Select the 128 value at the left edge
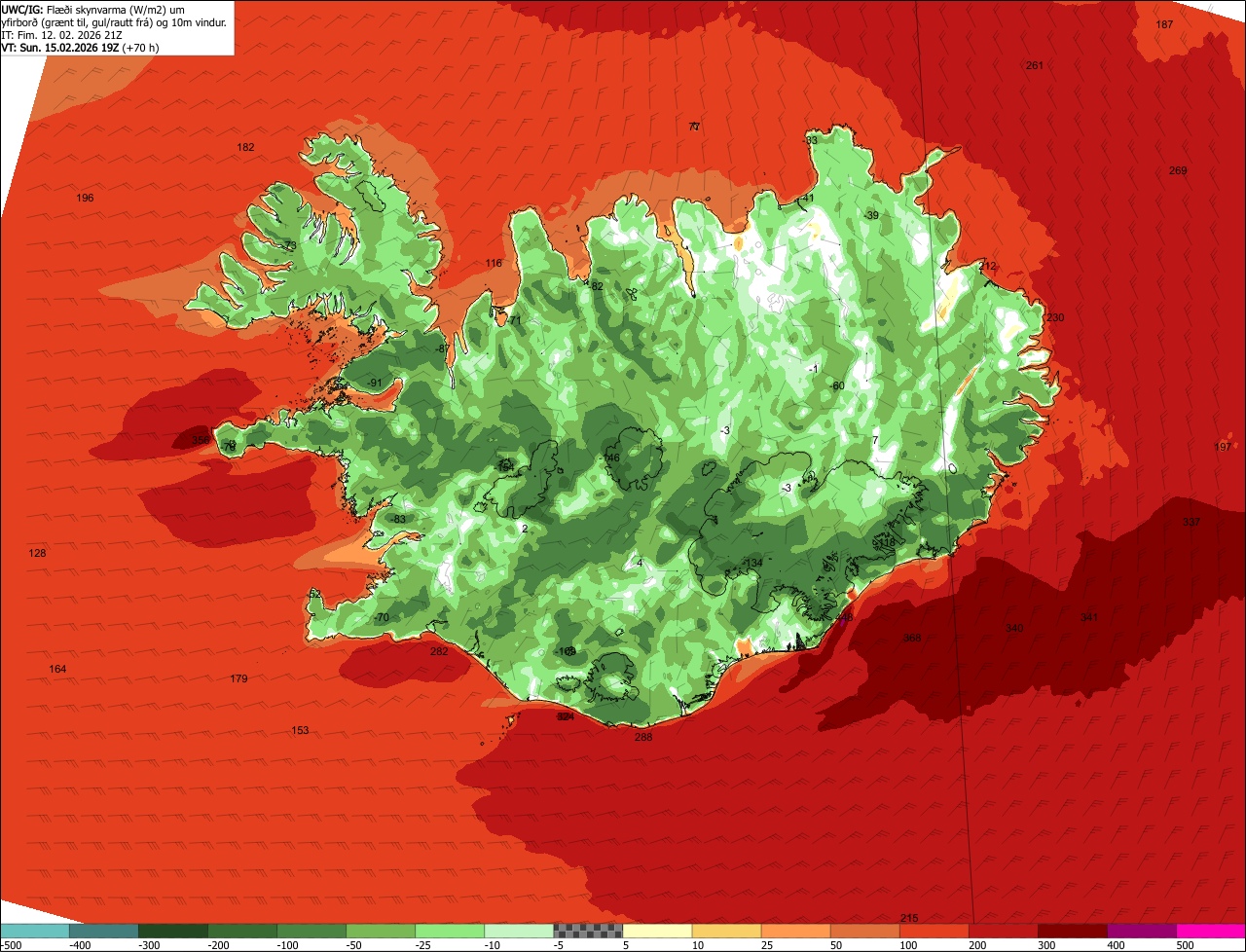Viewport: 1246px width, 952px height. pyautogui.click(x=37, y=553)
